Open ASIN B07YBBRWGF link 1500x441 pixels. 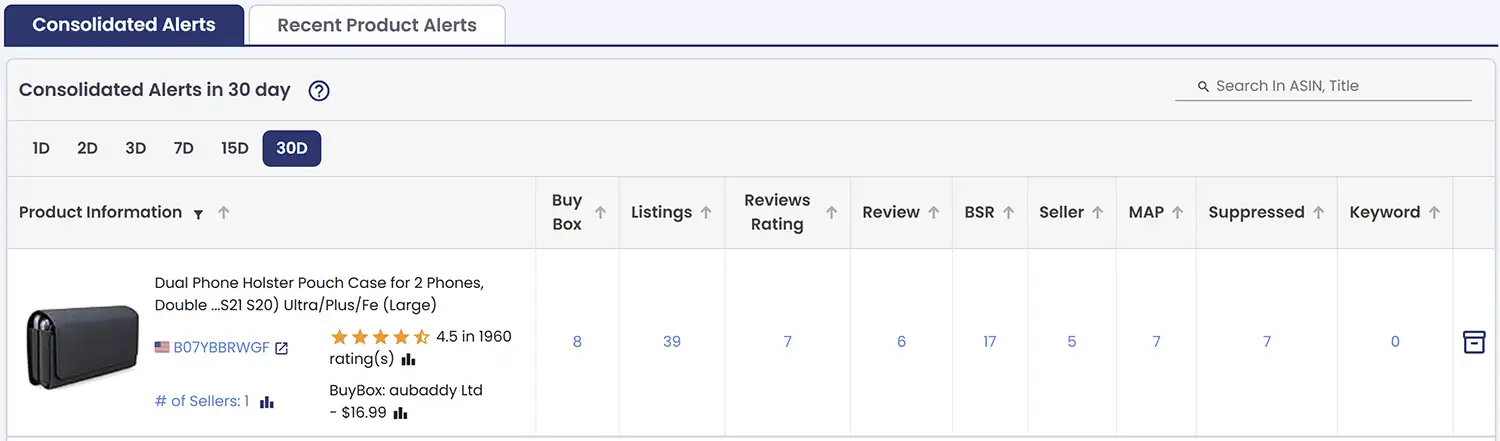[221, 348]
